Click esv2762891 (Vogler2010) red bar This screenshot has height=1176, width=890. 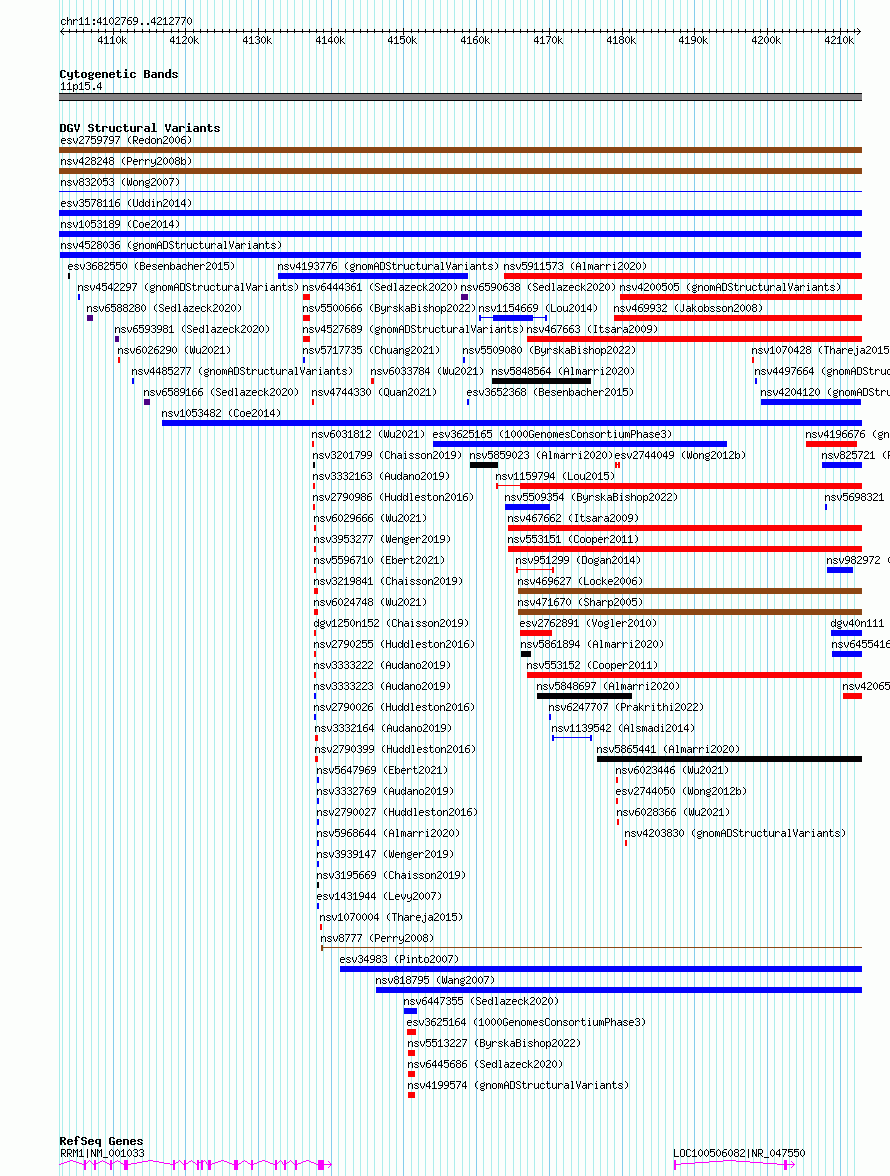click(x=535, y=633)
